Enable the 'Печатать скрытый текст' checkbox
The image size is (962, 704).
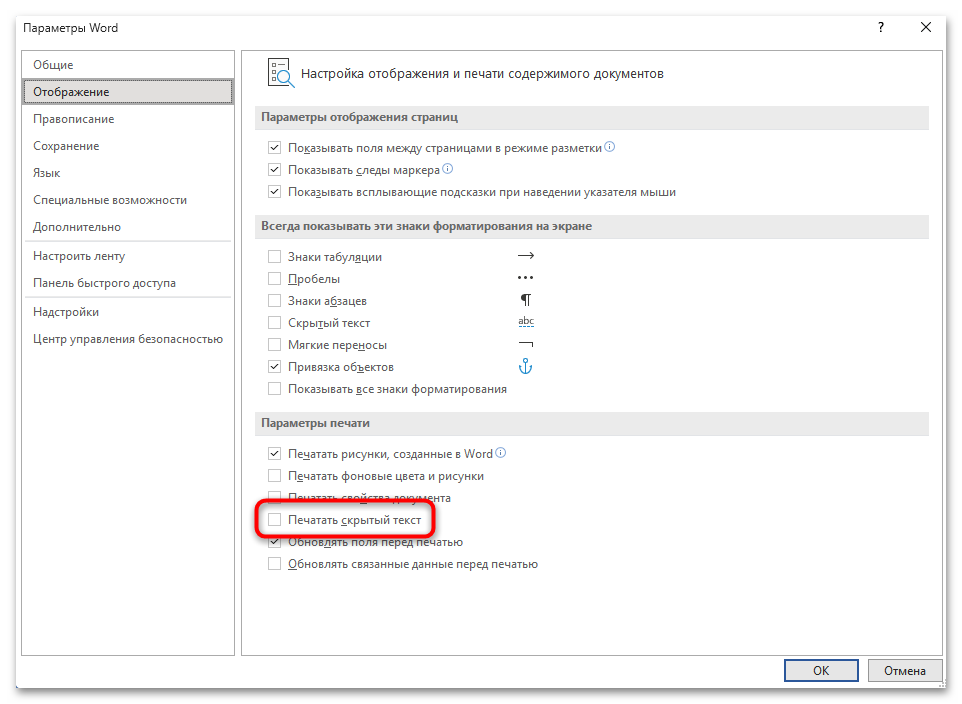275,520
